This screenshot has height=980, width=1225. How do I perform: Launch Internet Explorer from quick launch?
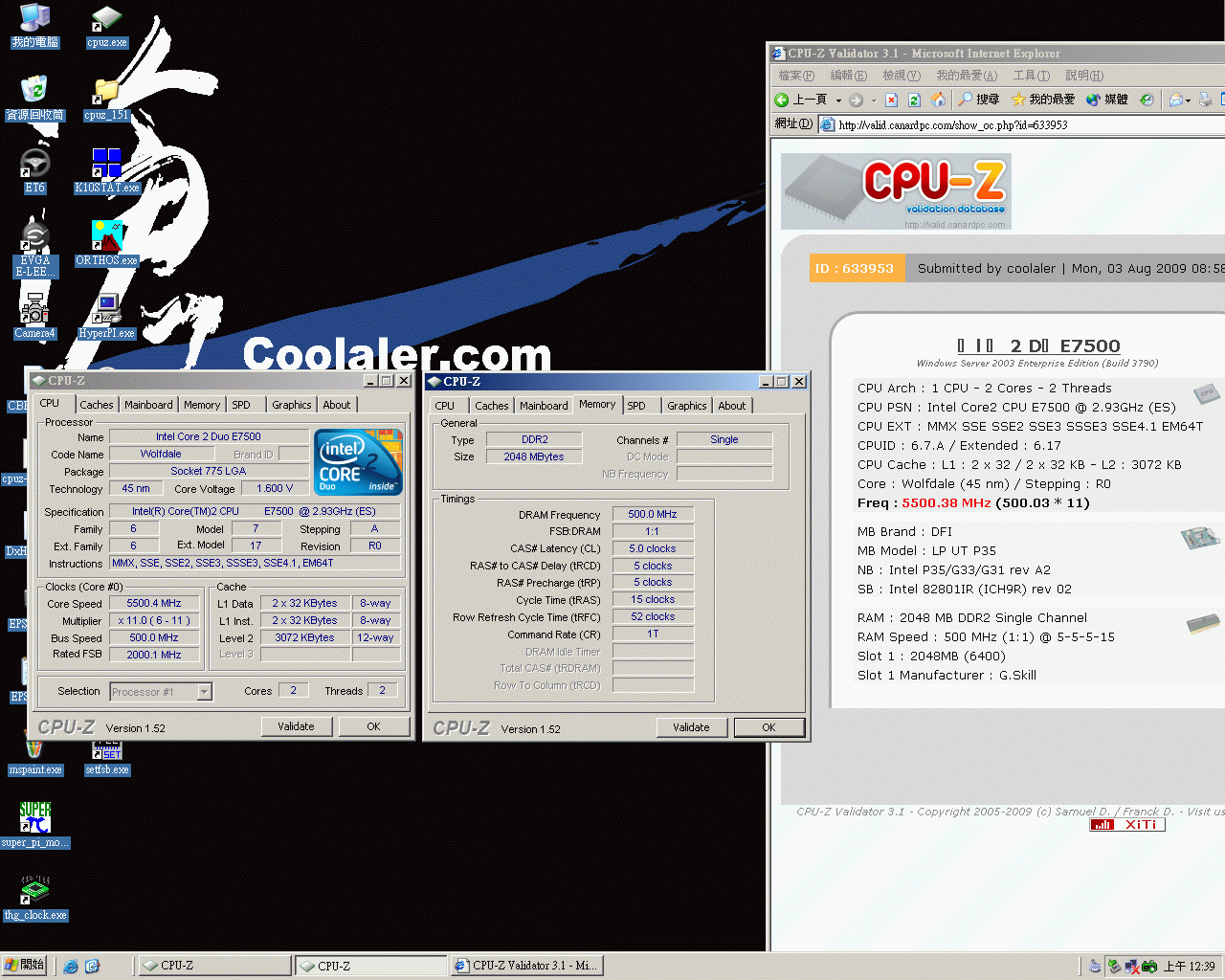coord(71,966)
